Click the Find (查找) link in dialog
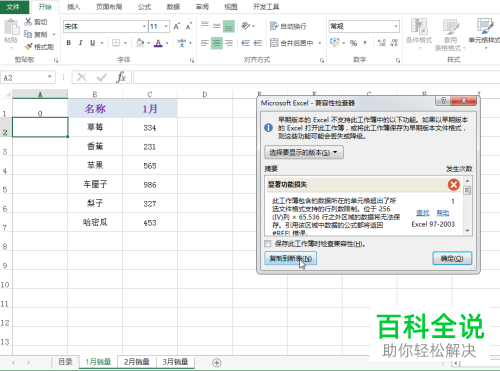The image size is (500, 371). coord(423,213)
